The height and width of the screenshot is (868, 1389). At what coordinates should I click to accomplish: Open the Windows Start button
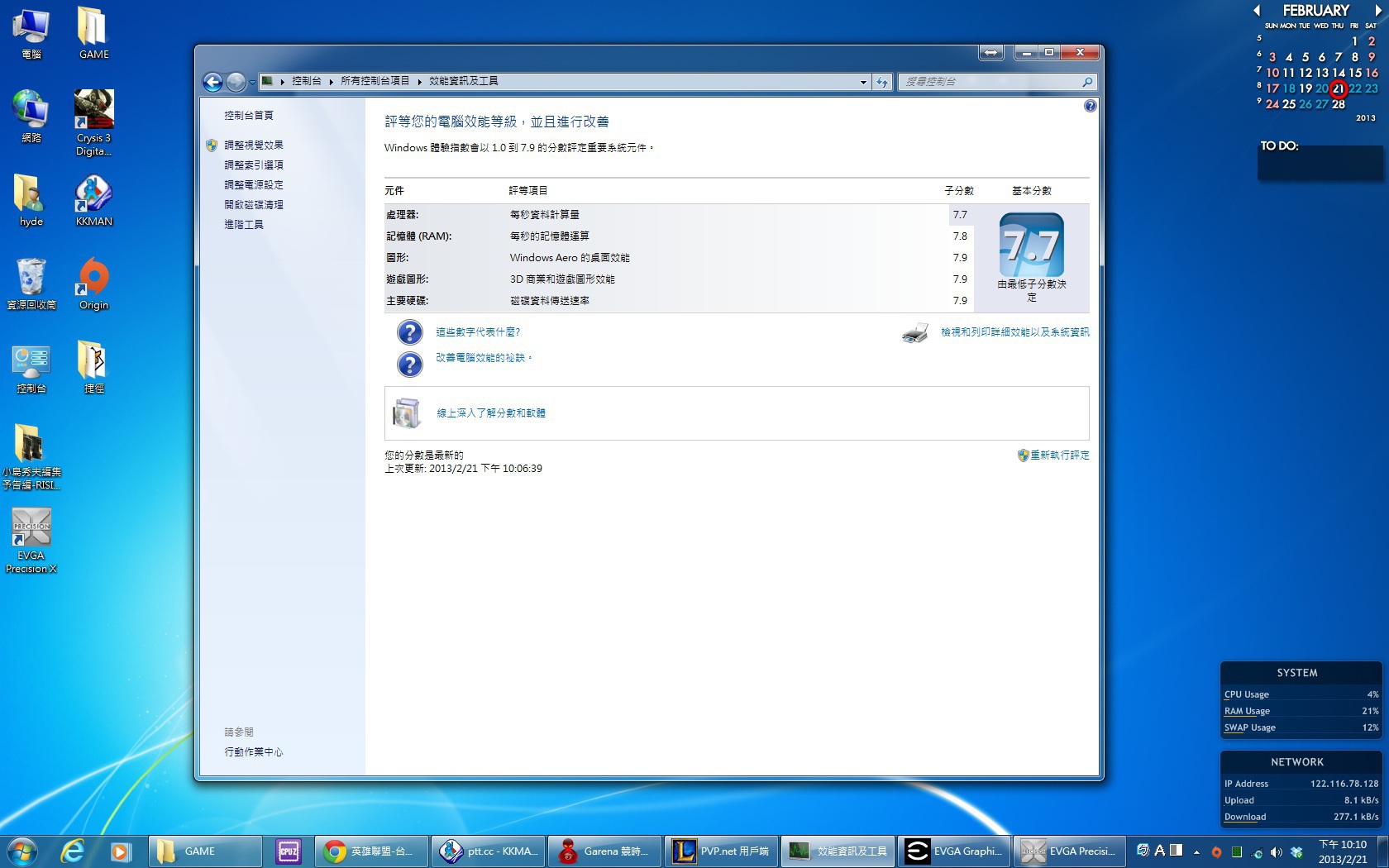[x=22, y=851]
